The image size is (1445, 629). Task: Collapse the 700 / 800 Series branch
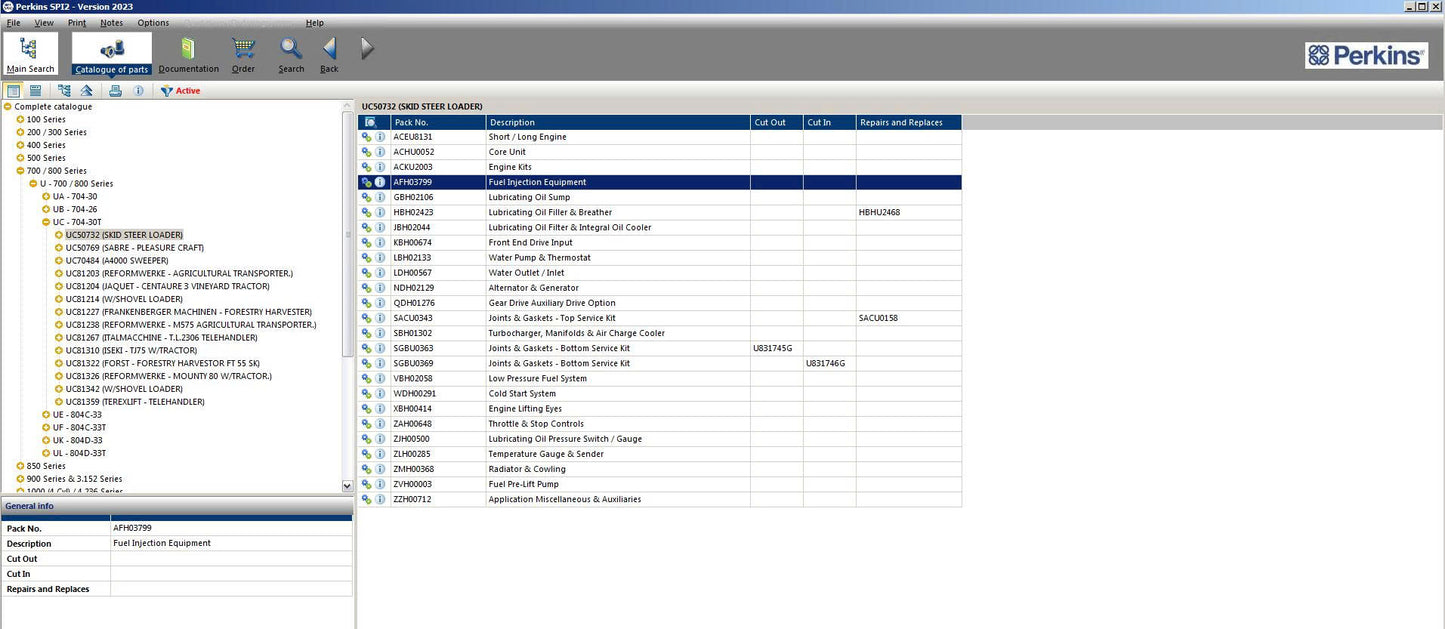(x=20, y=170)
